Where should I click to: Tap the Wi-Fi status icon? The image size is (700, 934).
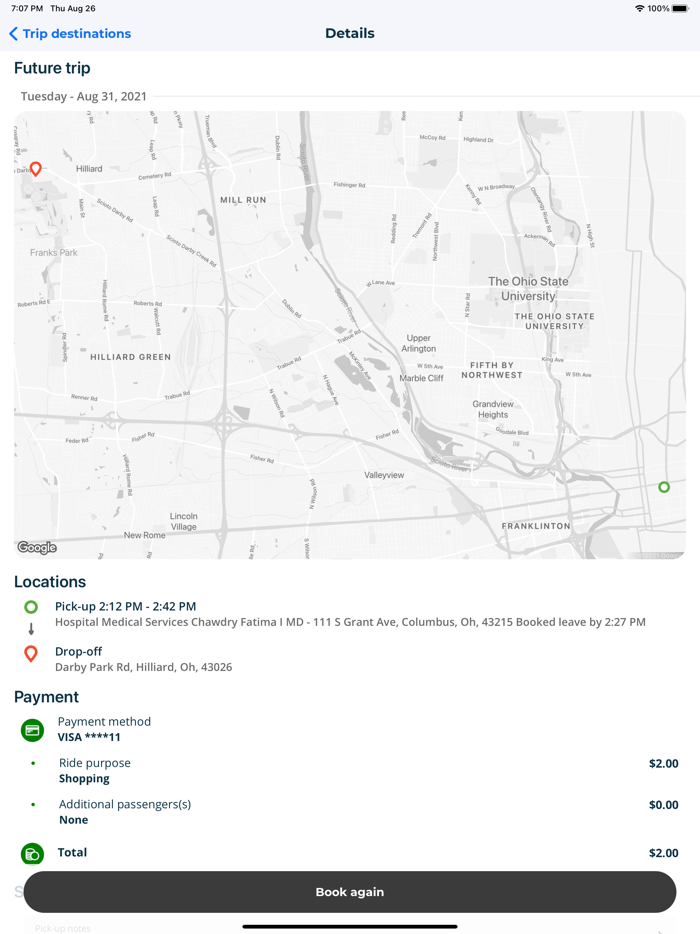pyautogui.click(x=639, y=8)
